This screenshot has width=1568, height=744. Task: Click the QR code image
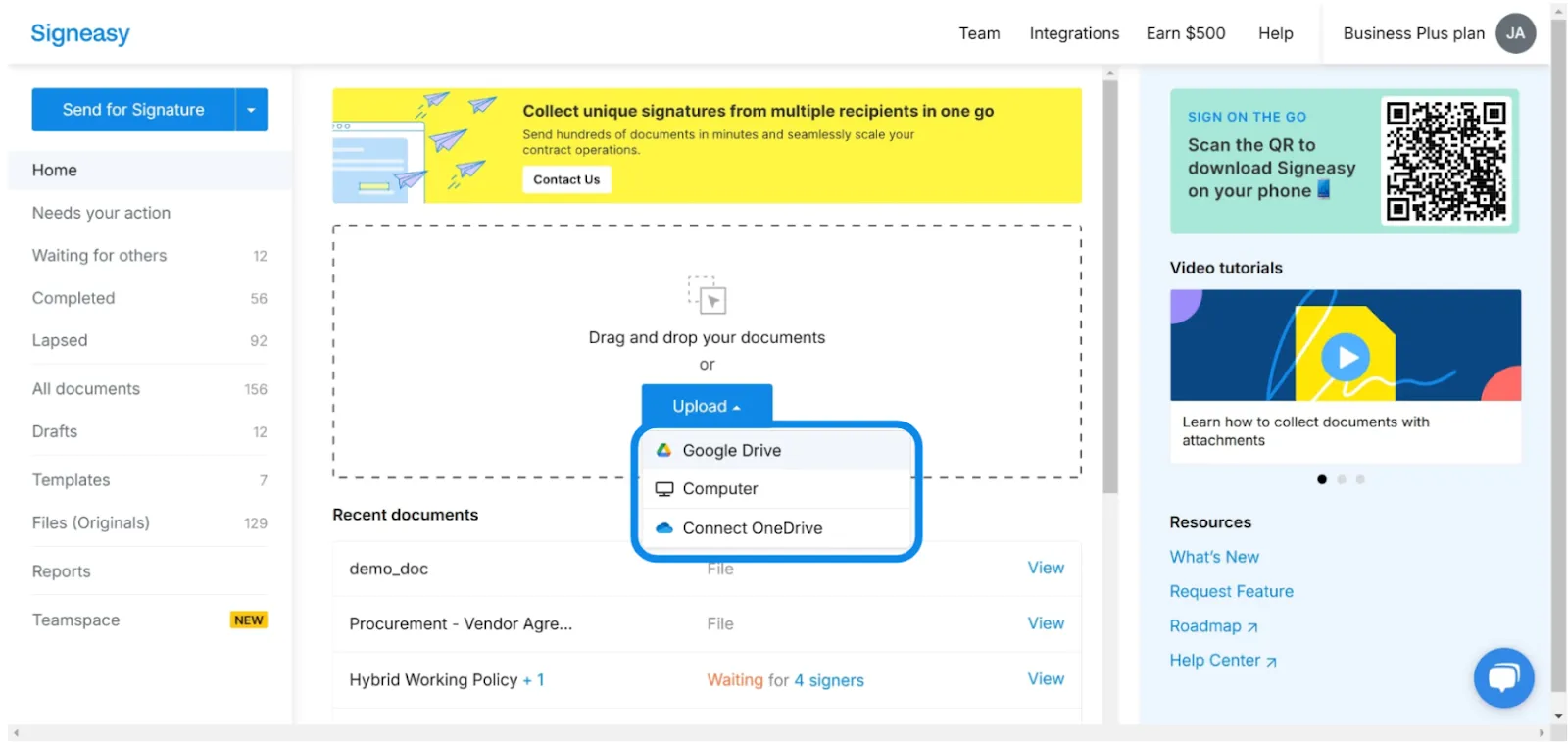[1445, 161]
